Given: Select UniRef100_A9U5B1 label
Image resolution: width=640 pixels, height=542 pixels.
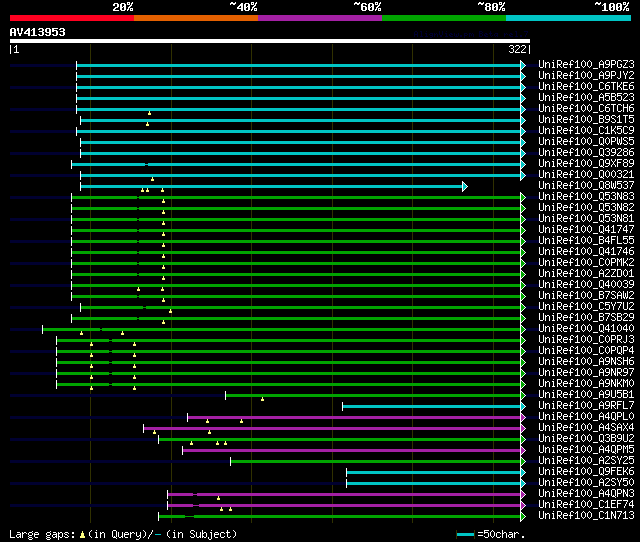Looking at the screenshot, I should tap(586, 395).
